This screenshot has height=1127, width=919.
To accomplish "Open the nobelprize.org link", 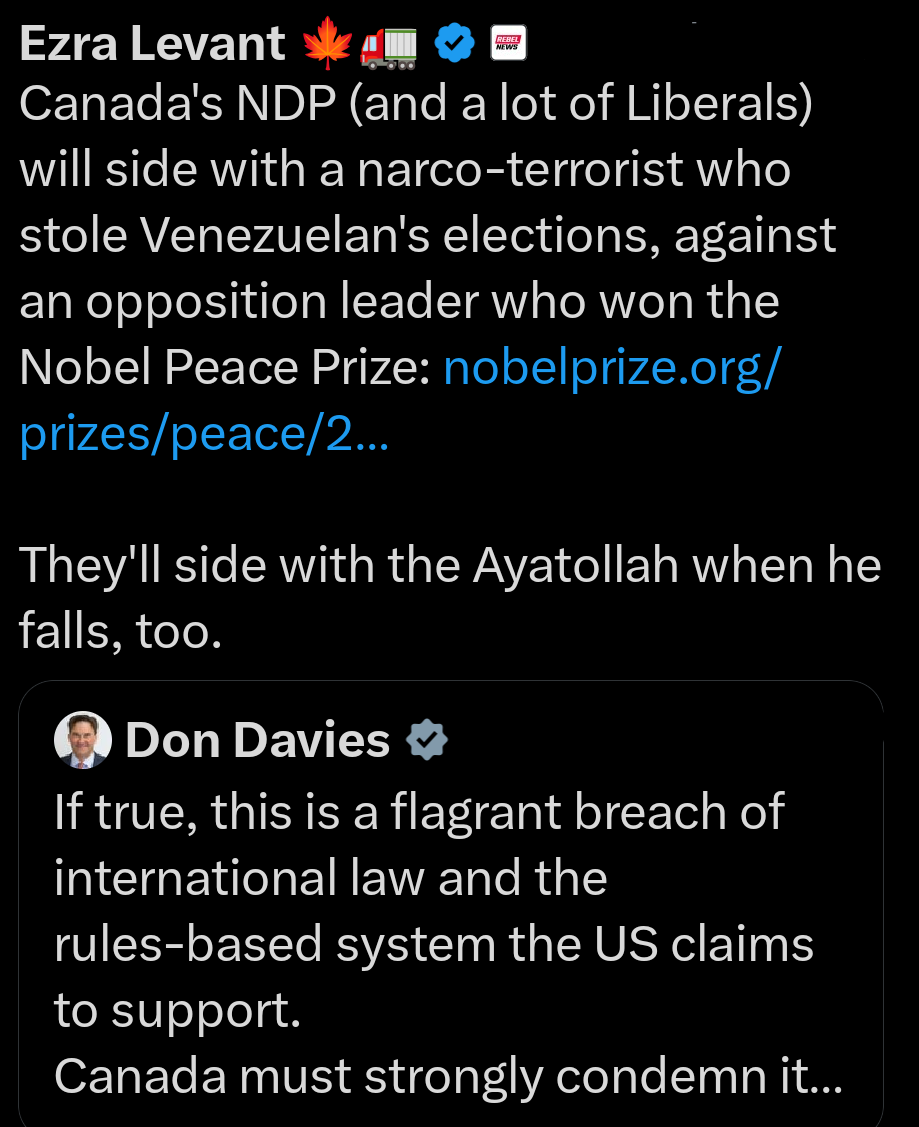I will 613,367.
